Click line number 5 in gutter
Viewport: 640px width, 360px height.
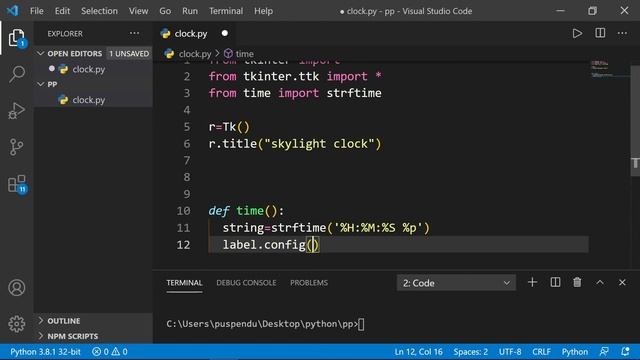click(x=187, y=127)
